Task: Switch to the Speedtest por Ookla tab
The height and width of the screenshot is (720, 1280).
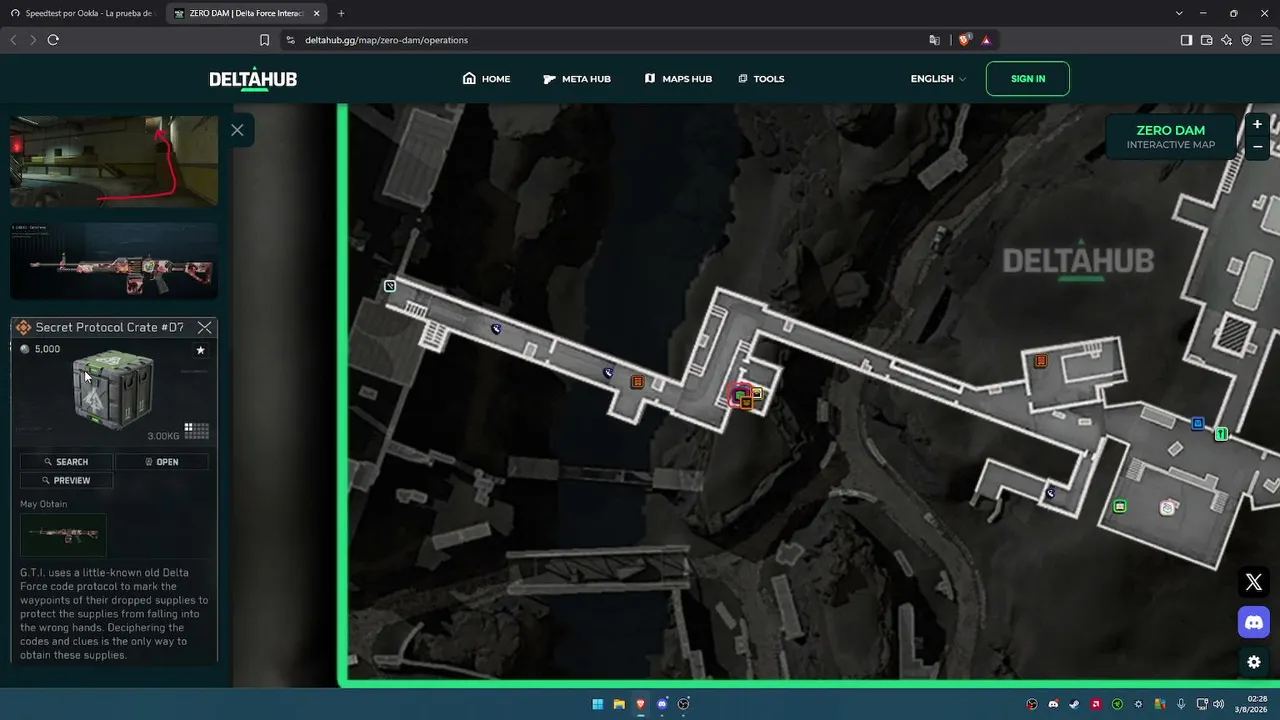Action: click(85, 13)
